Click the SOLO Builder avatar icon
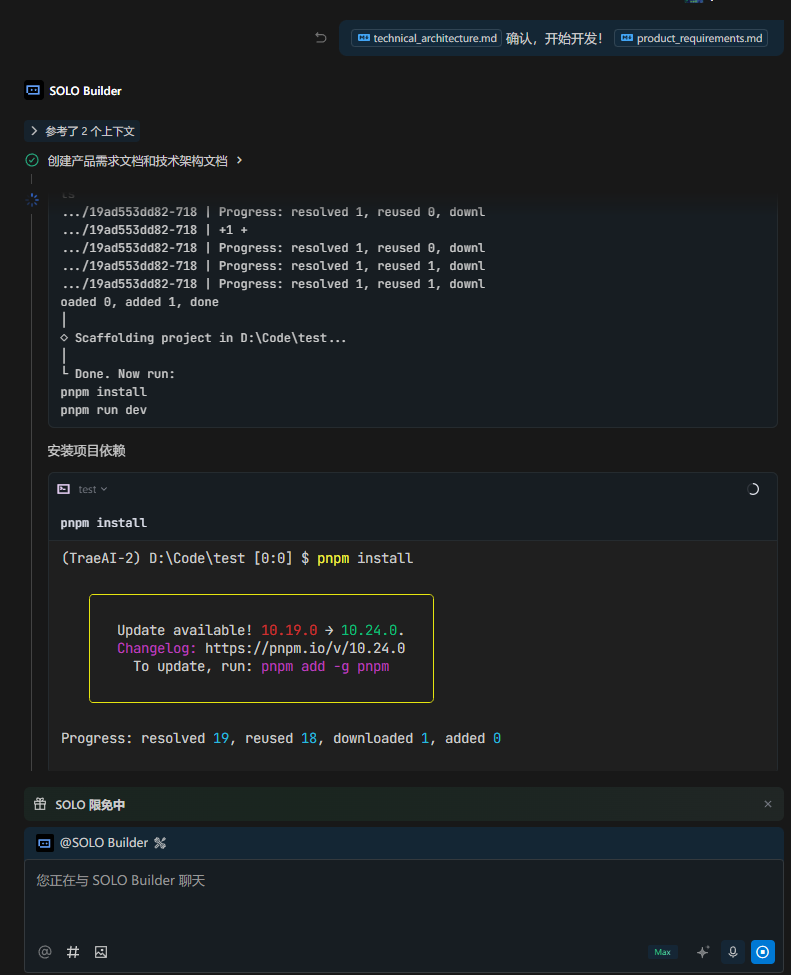This screenshot has width=791, height=975. [33, 91]
